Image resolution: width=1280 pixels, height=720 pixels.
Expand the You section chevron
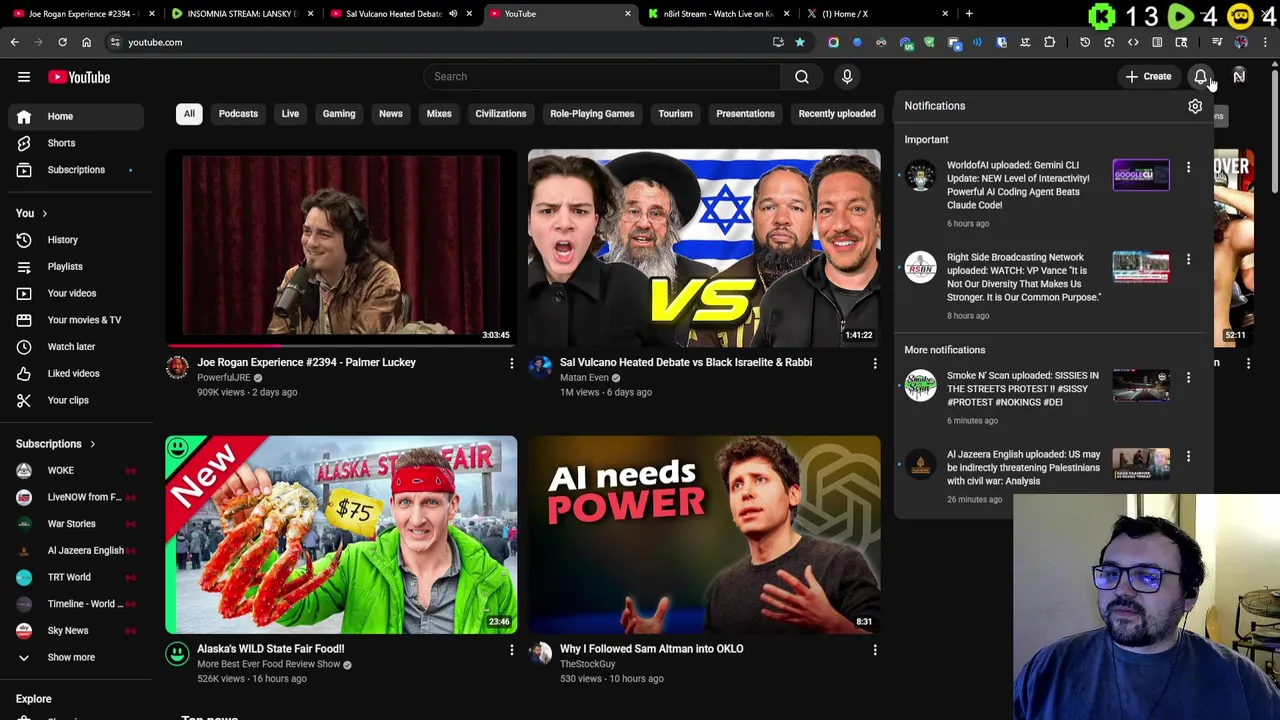tap(44, 213)
